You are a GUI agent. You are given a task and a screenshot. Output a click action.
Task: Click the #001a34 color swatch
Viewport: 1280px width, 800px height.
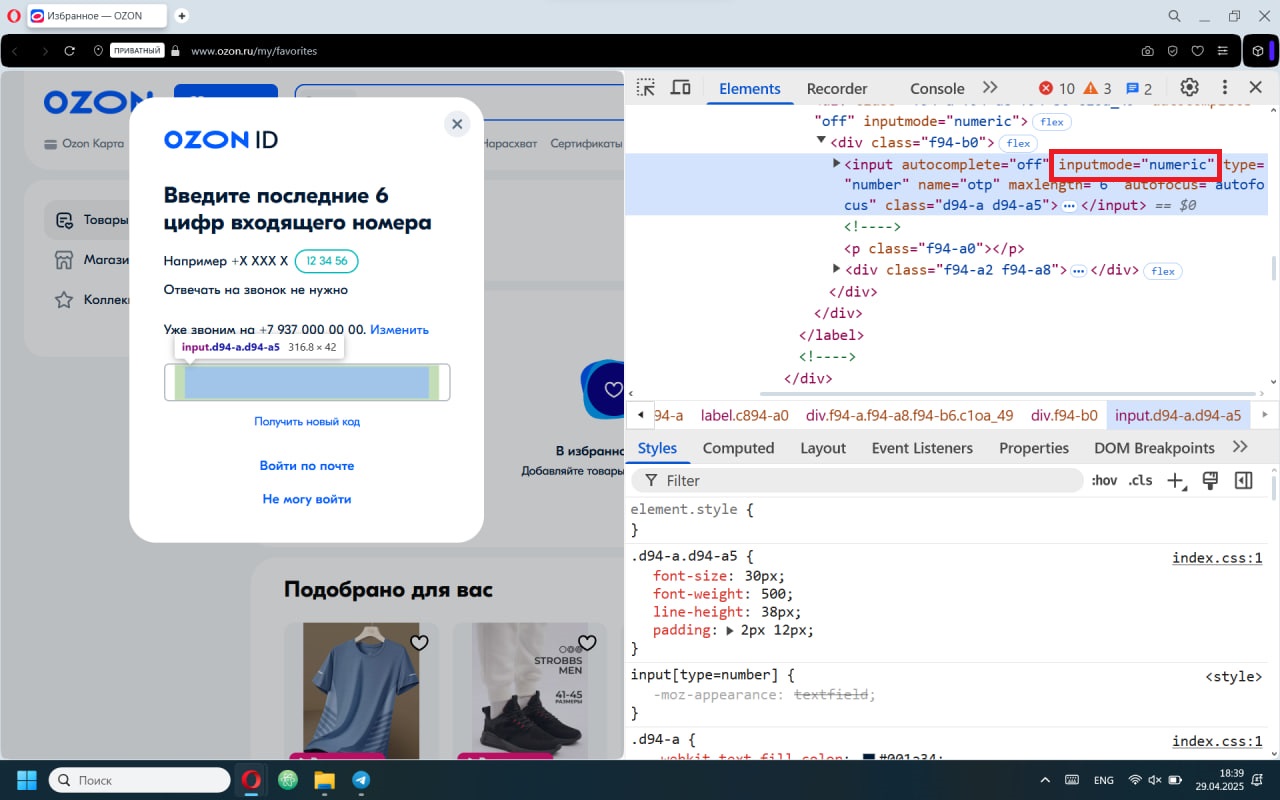(869, 759)
